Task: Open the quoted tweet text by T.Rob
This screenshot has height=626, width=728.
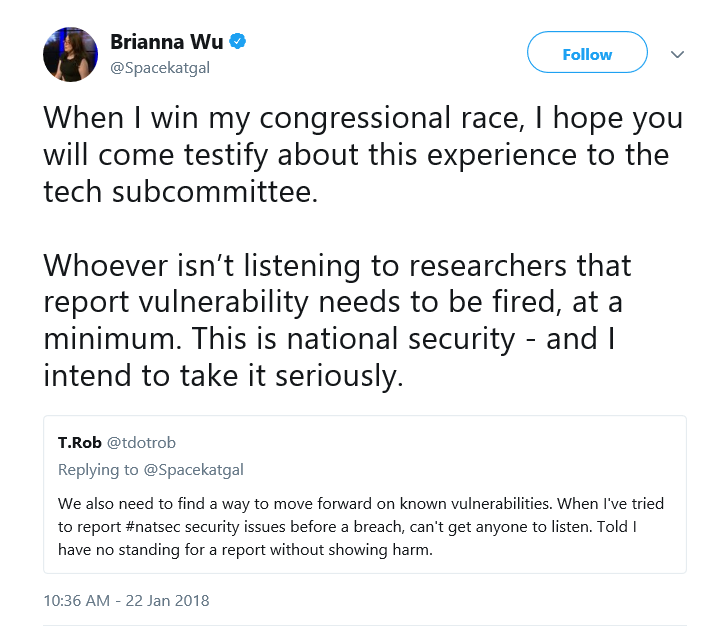Action: [361, 527]
